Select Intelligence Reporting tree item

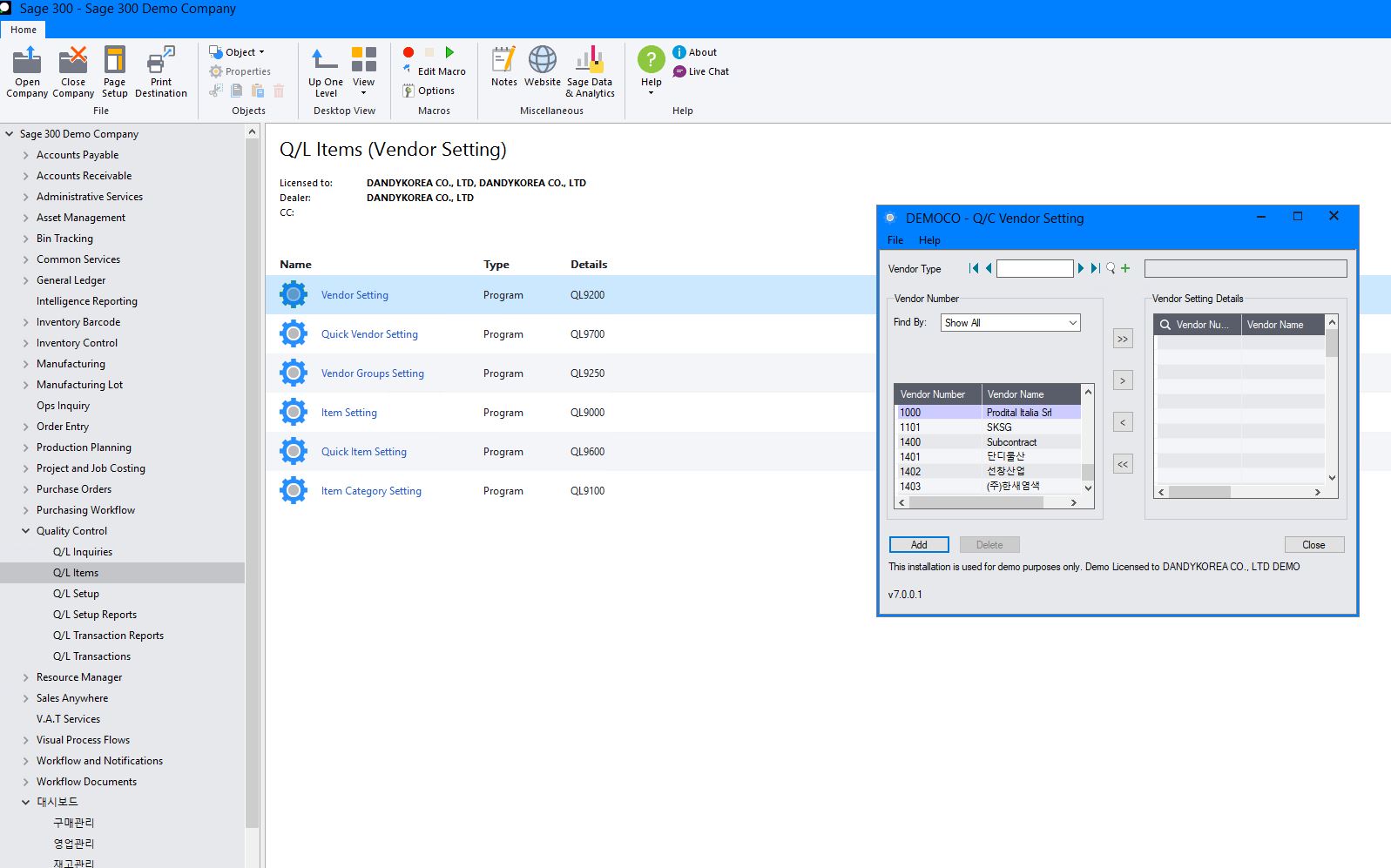(x=87, y=301)
